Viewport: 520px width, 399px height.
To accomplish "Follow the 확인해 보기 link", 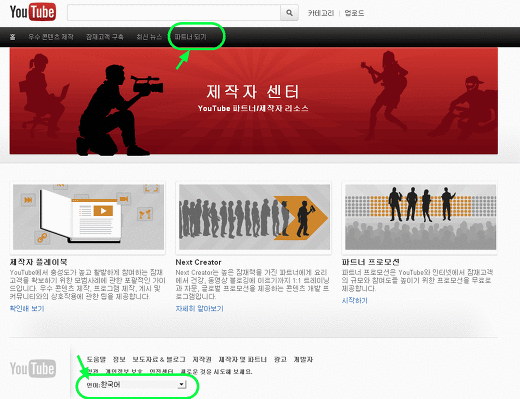I will [27, 308].
